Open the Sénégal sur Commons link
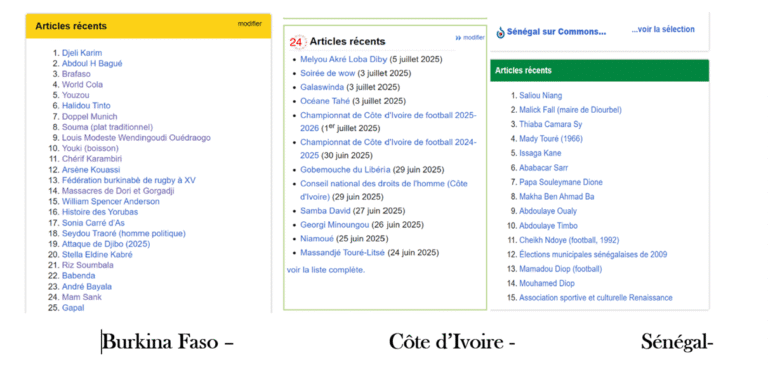The width and height of the screenshot is (768, 367). click(556, 32)
